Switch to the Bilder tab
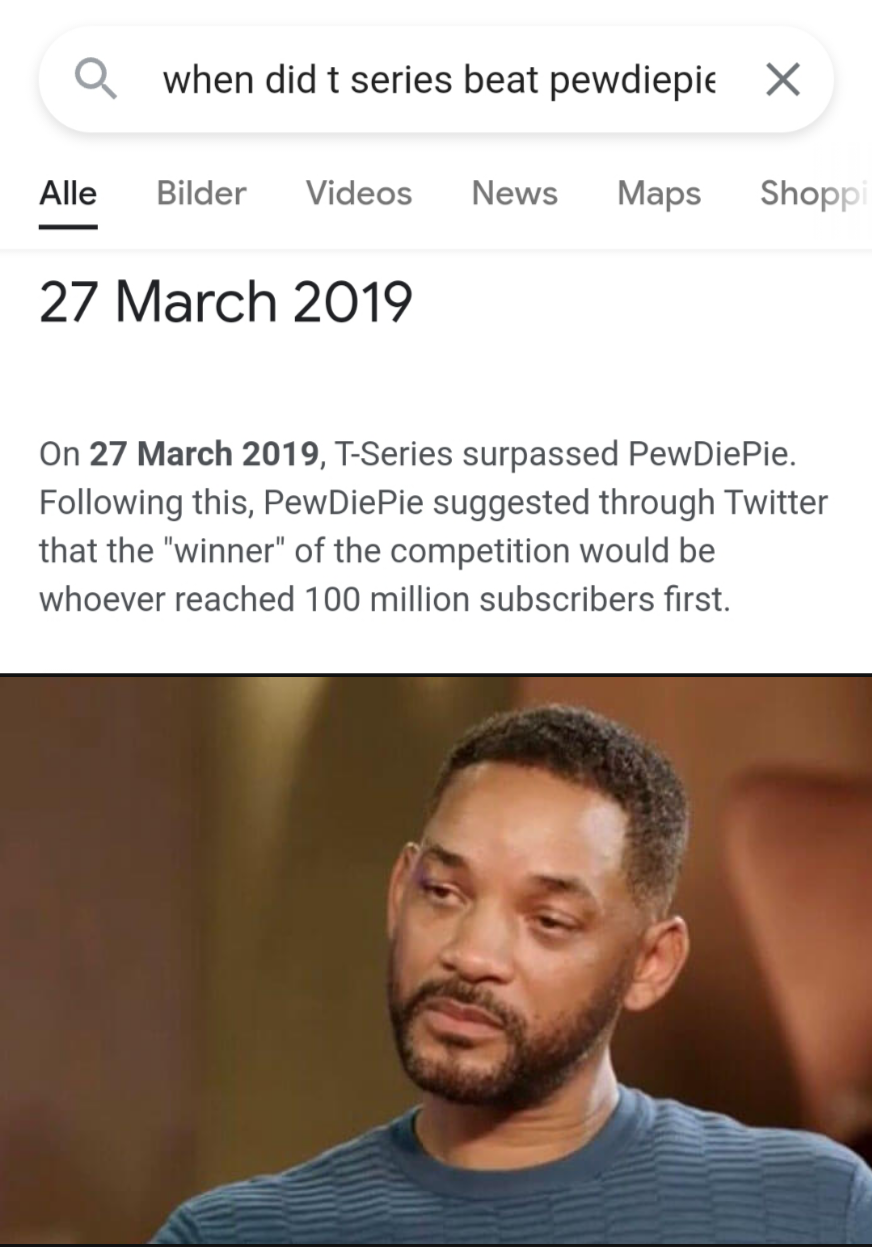The width and height of the screenshot is (872, 1247). pos(201,192)
